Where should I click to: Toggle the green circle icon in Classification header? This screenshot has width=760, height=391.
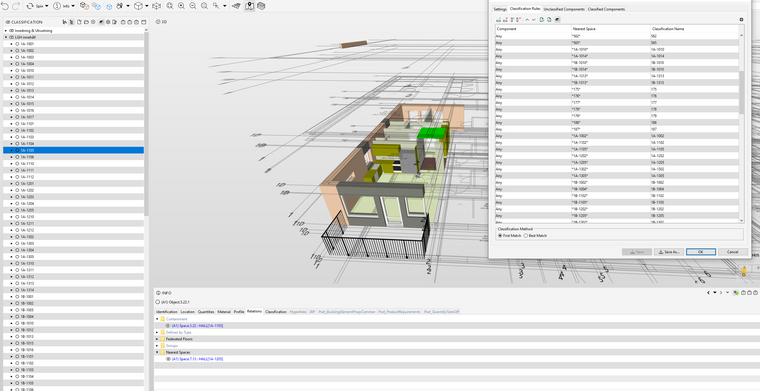[x=123, y=22]
